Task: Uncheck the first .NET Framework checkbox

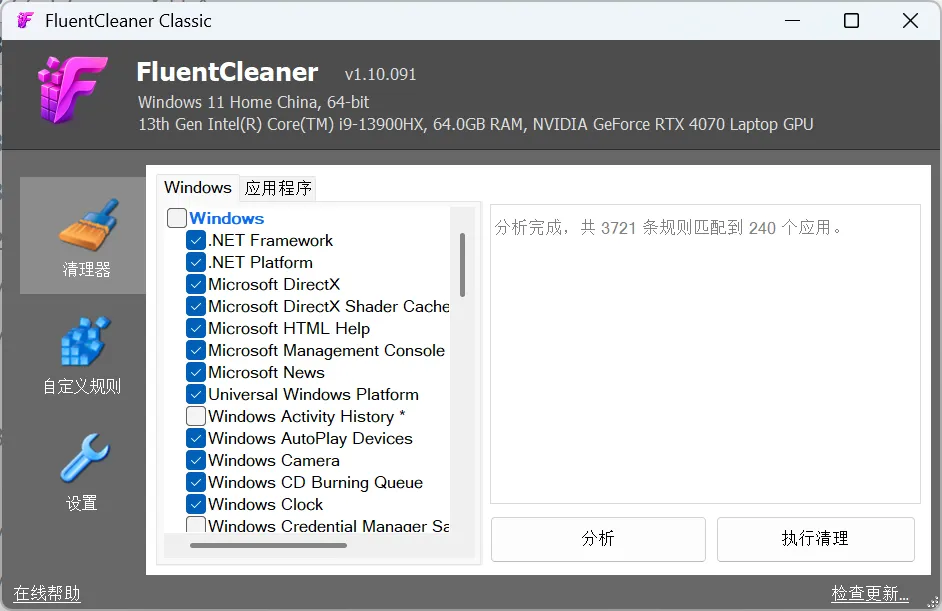Action: (x=196, y=240)
